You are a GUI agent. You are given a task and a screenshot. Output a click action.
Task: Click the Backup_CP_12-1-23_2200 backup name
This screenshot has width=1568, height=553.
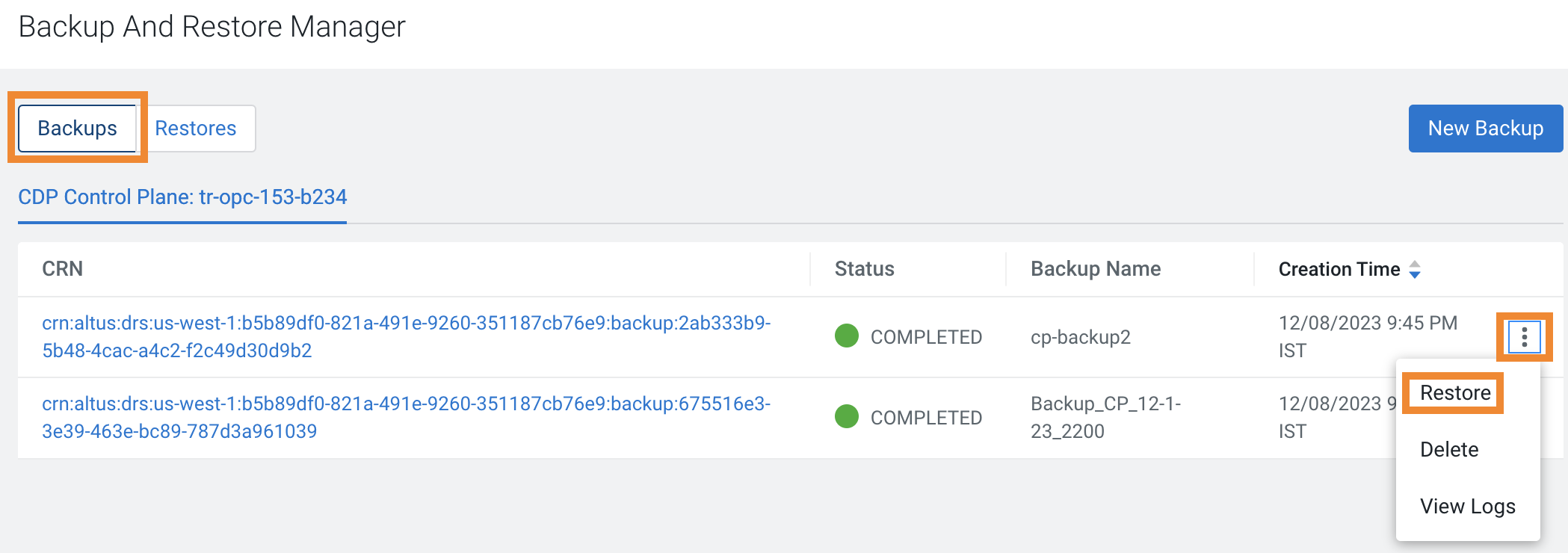click(1105, 417)
